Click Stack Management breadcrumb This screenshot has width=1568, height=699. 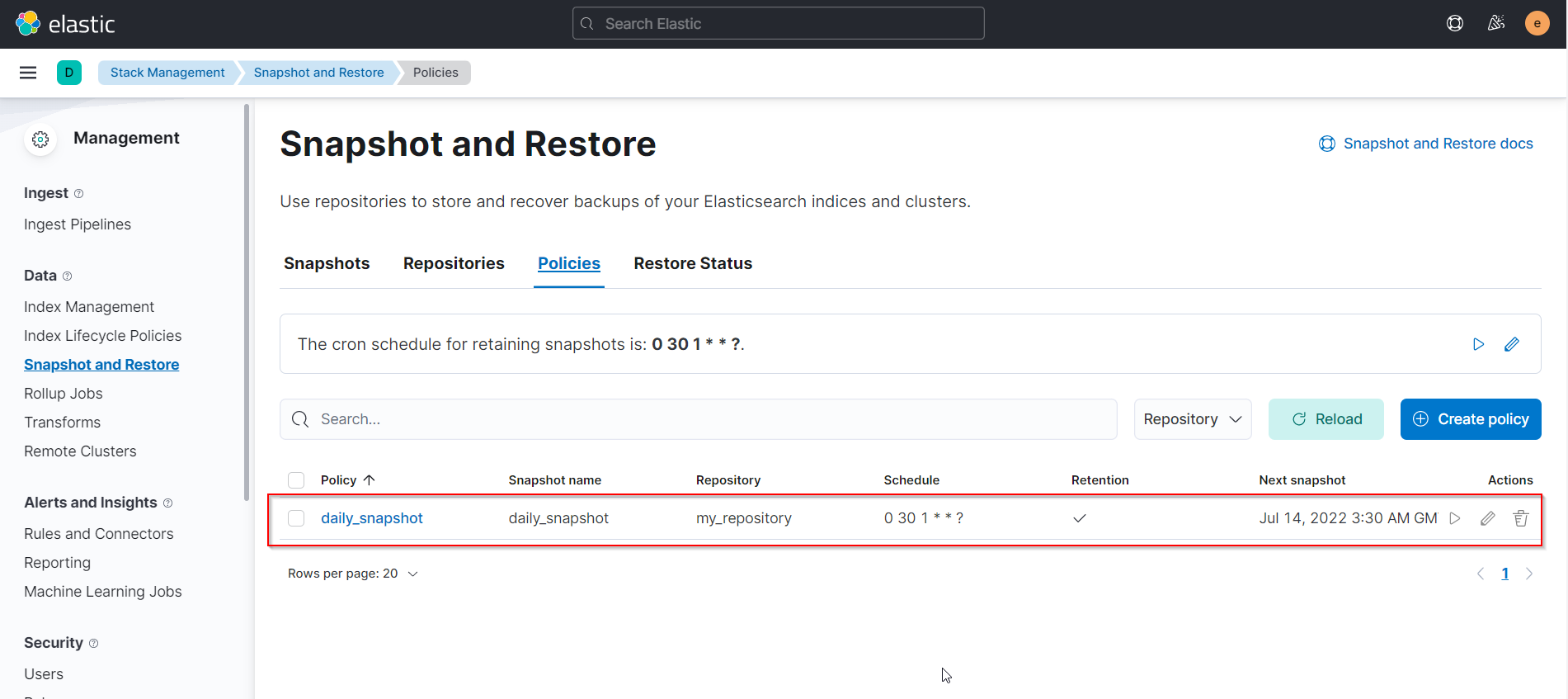click(167, 73)
